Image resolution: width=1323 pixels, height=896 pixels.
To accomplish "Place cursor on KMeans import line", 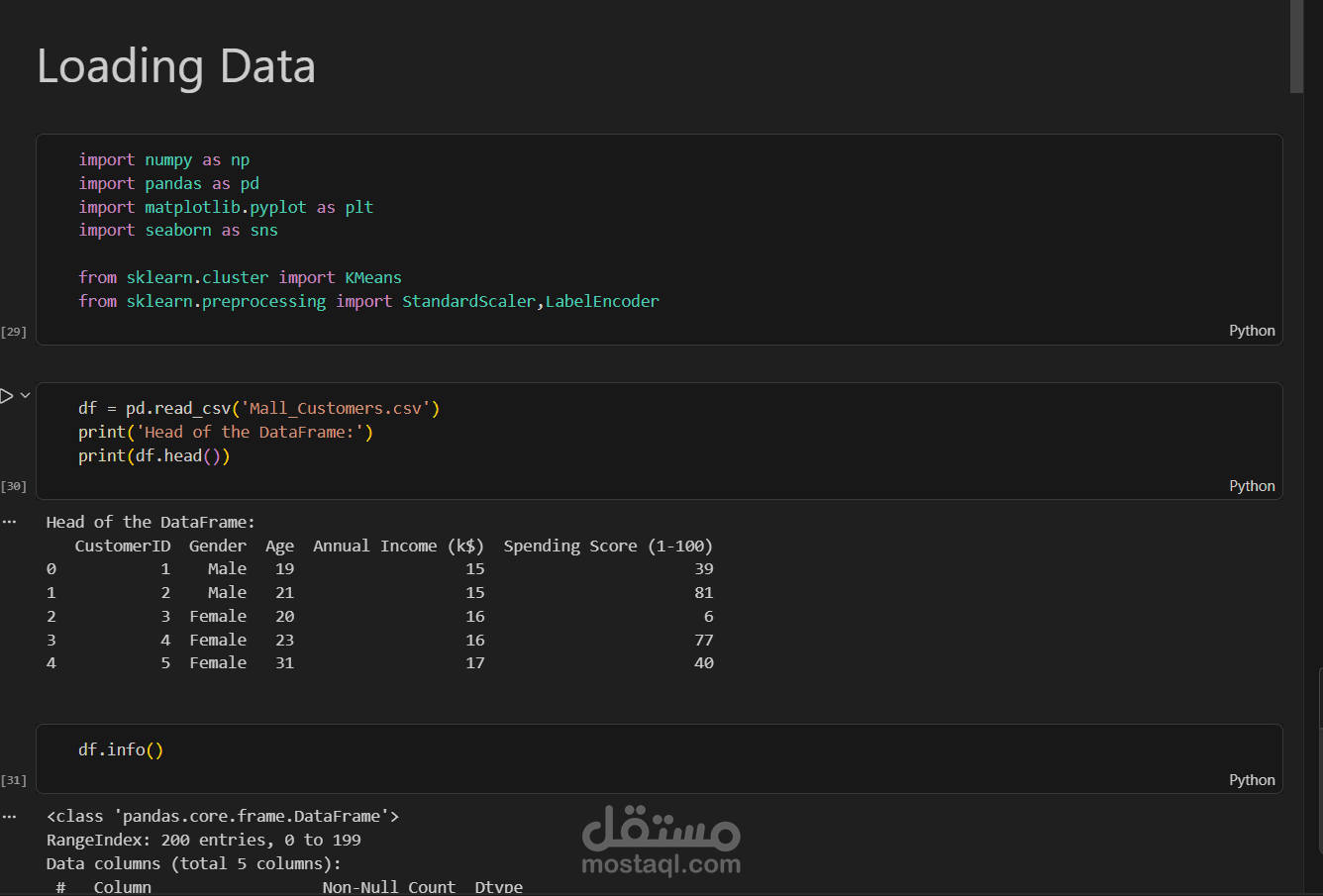I will [240, 278].
